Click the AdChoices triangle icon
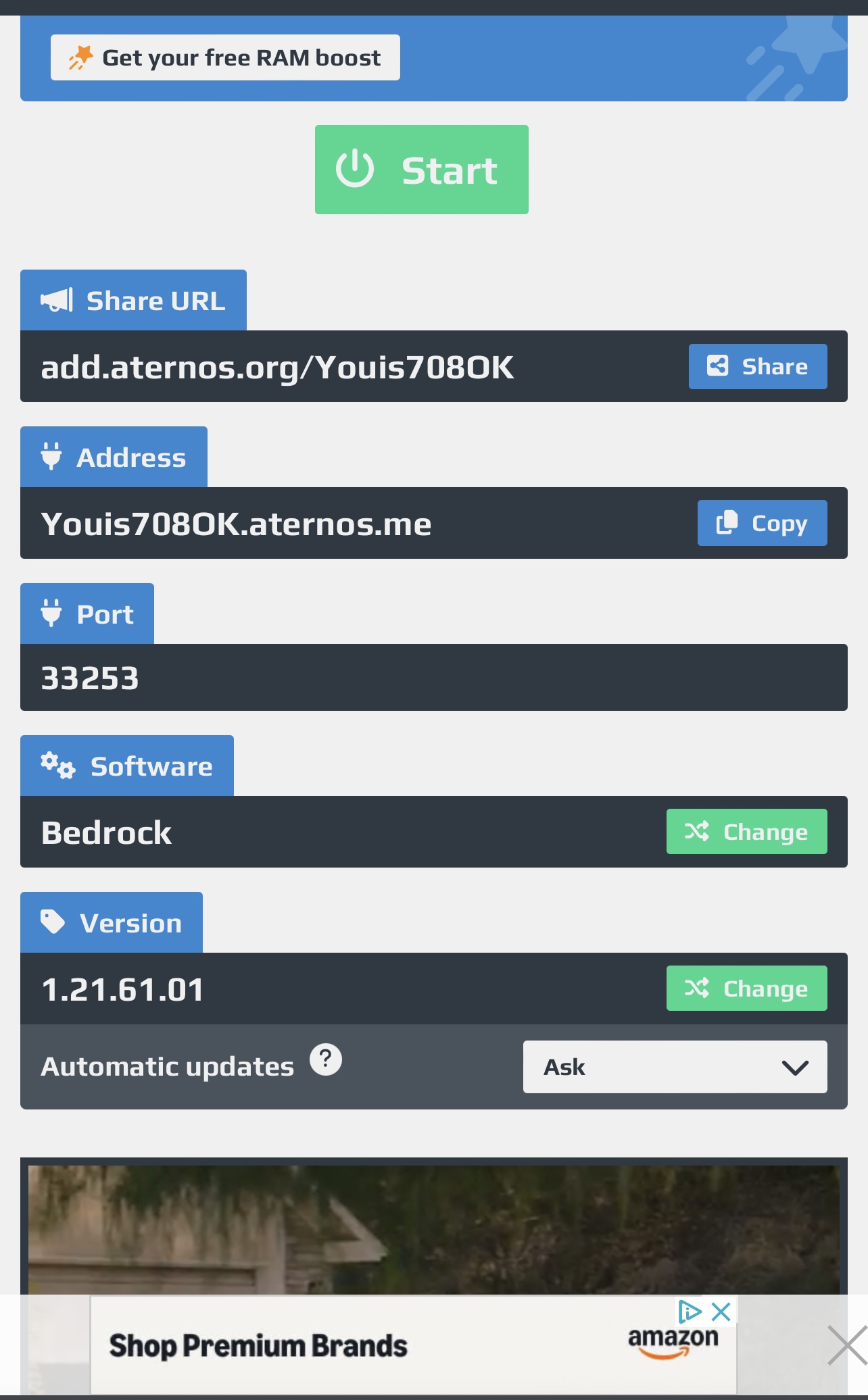Screen dimensions: 868x1400 pyautogui.click(x=690, y=1312)
